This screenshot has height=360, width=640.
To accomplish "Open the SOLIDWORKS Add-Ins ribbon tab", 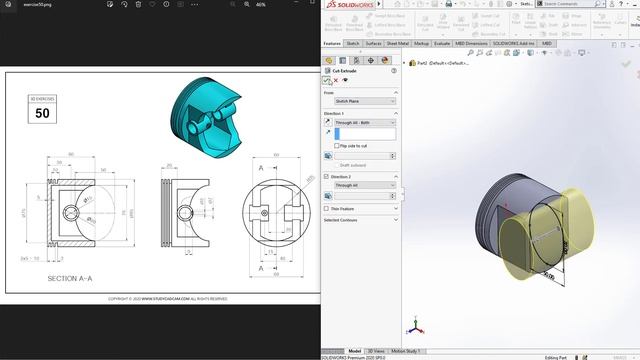I will point(513,44).
